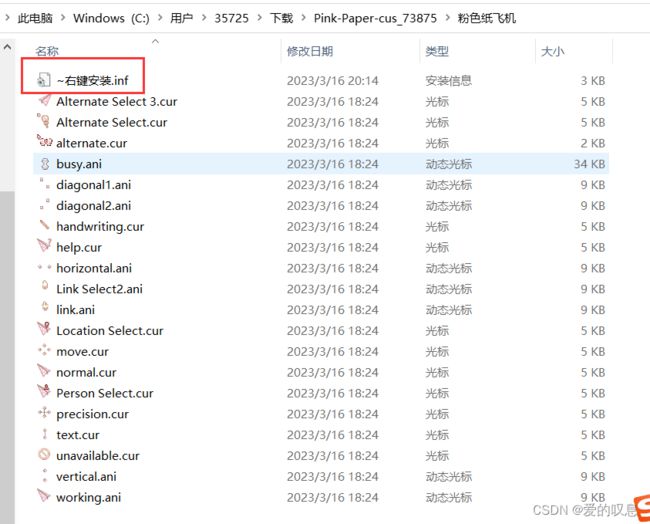Click the busy.ani file icon
The width and height of the screenshot is (650, 524).
pos(45,164)
